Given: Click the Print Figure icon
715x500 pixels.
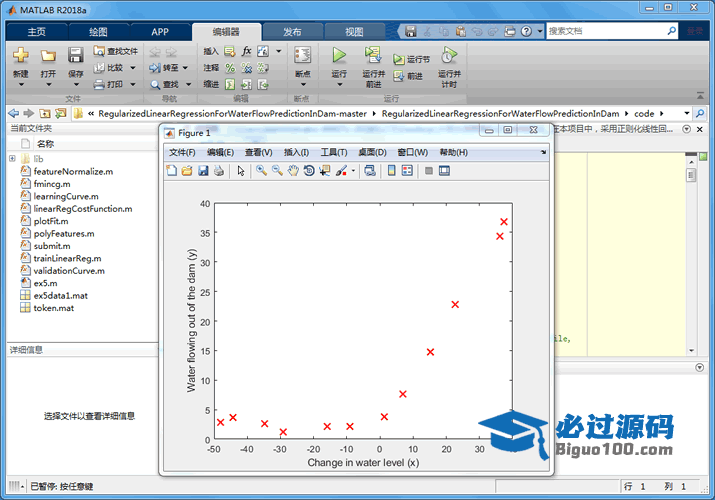Looking at the screenshot, I should pyautogui.click(x=219, y=171).
